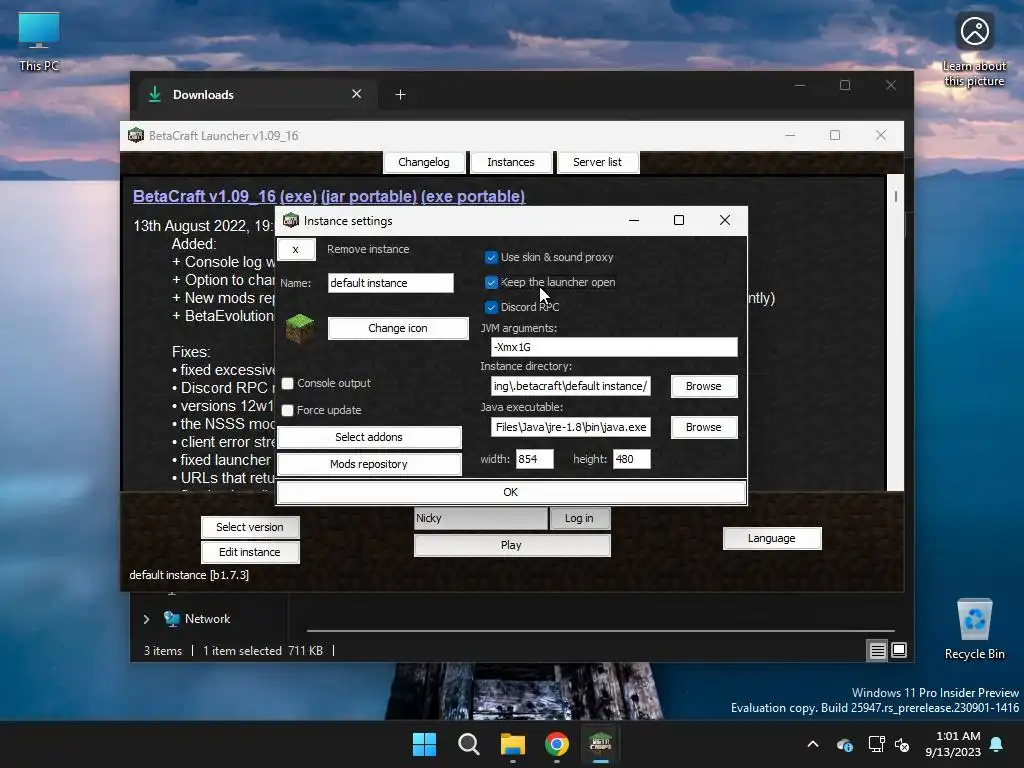Click the changelog vertical scrollbar
1024x768 pixels.
click(895, 332)
